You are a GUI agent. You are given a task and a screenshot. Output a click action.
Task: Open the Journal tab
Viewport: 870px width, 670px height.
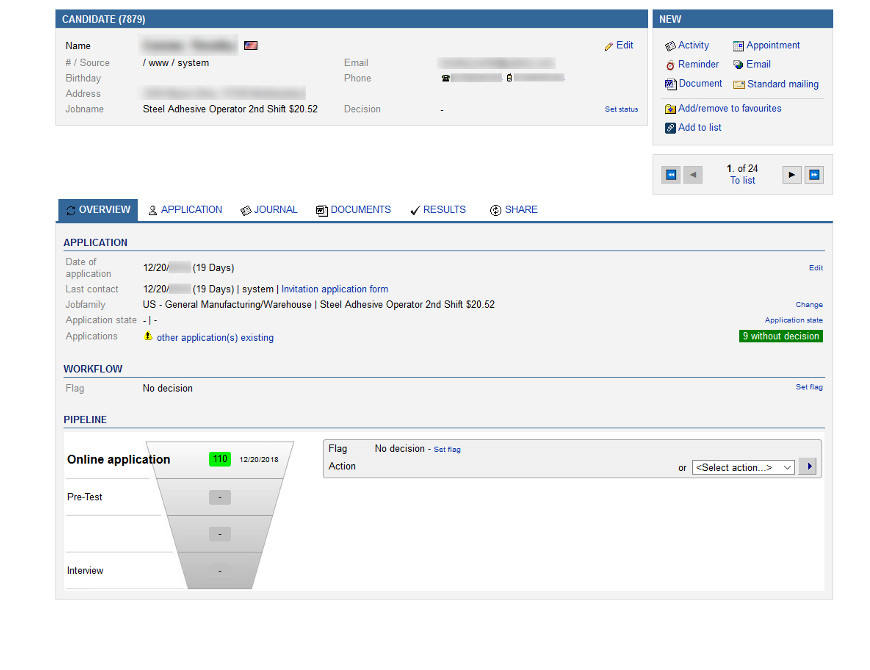click(269, 210)
